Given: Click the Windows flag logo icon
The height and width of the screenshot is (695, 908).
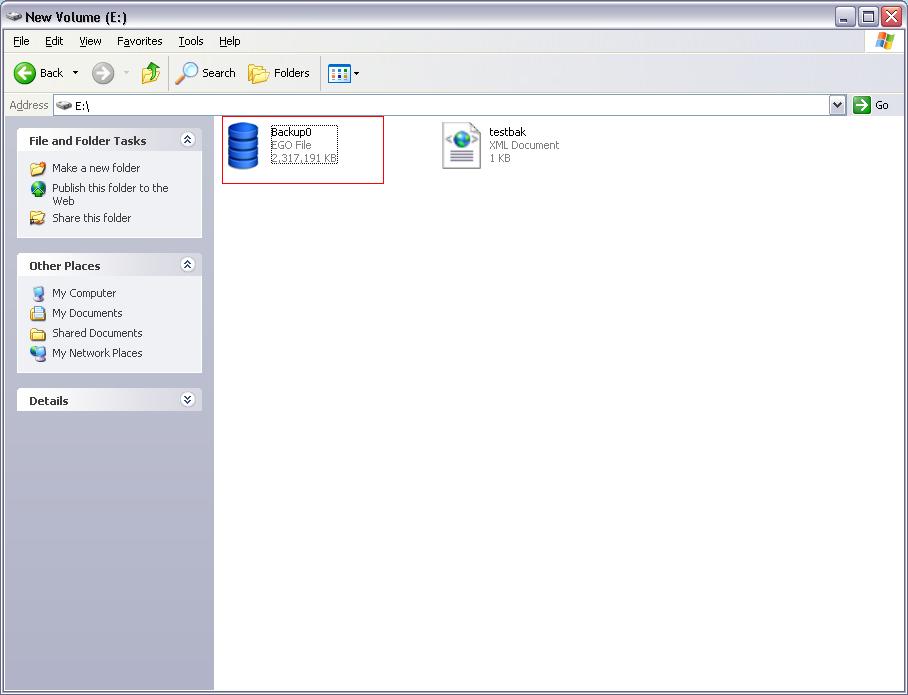Looking at the screenshot, I should [x=884, y=41].
